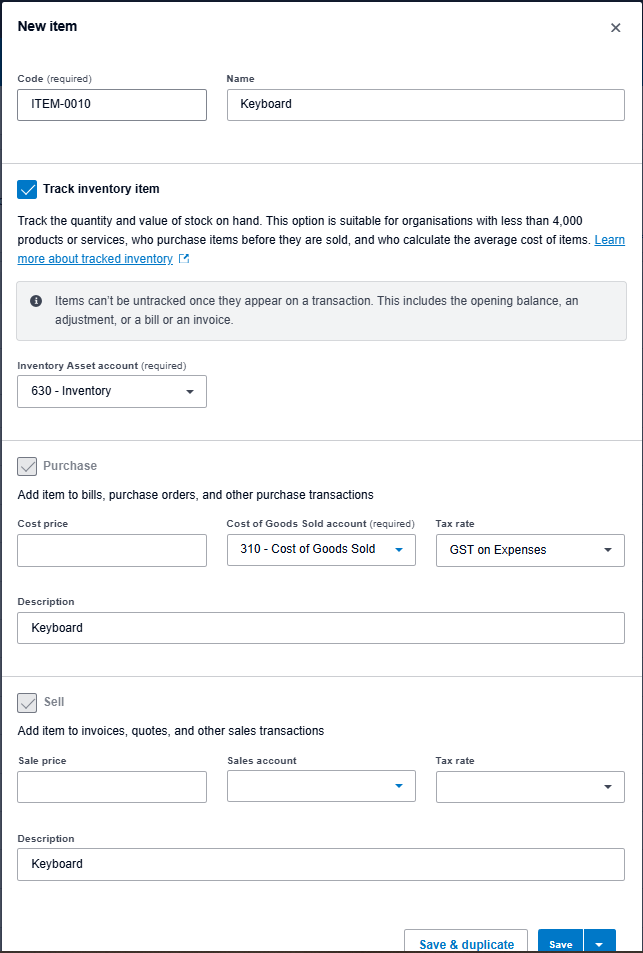Click the external link icon beside tracked inventory
Screen dimensions: 643x953
(184, 259)
